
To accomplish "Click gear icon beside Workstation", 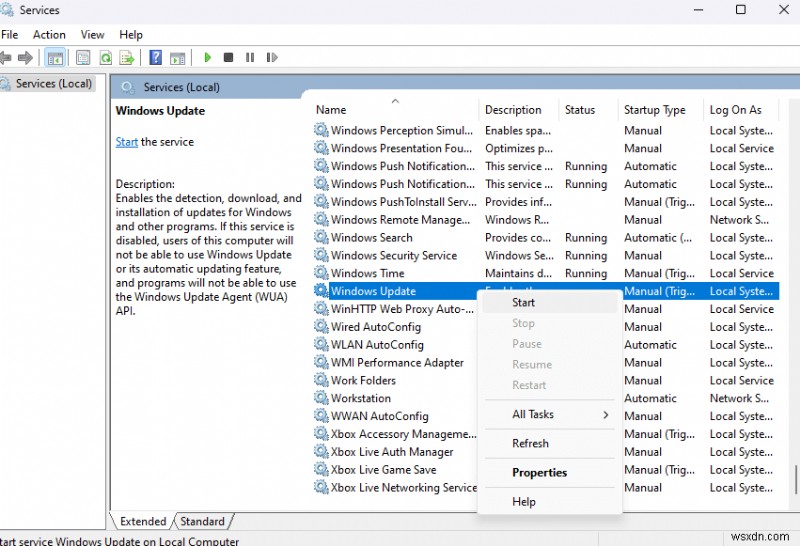I will pyautogui.click(x=321, y=398).
